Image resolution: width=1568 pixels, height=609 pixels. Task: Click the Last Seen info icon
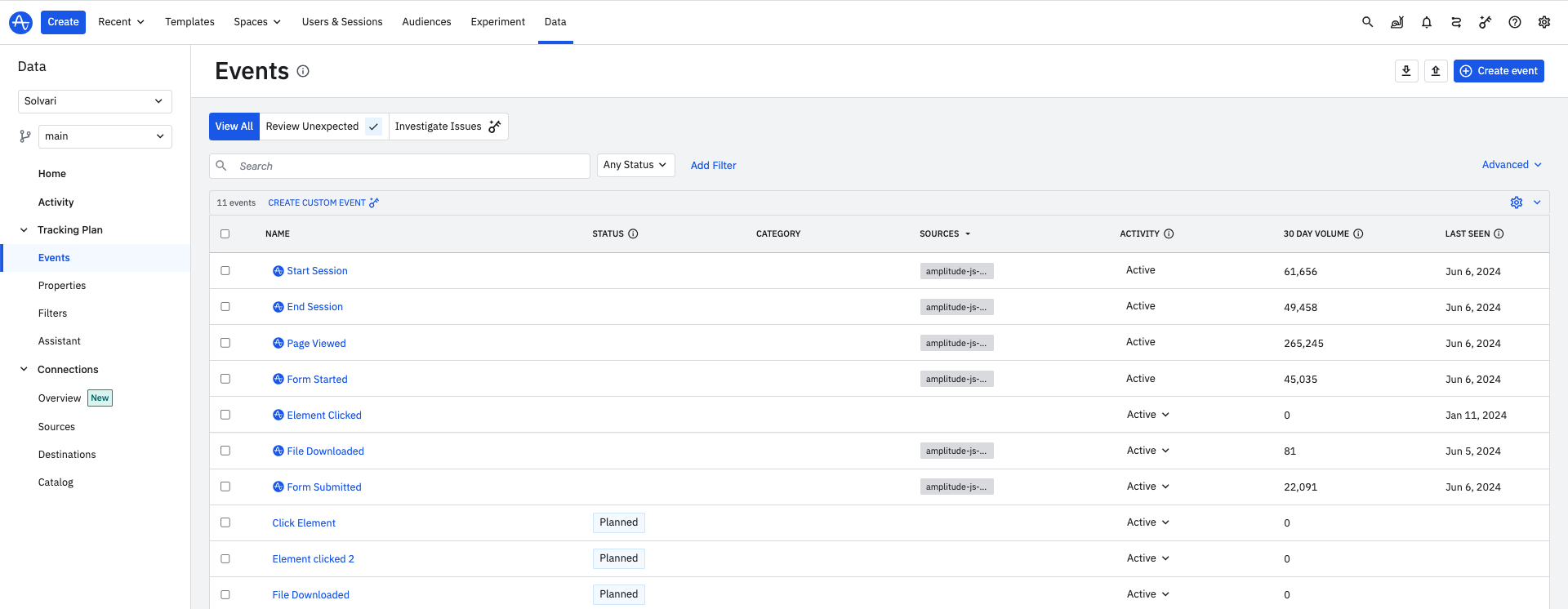click(x=1499, y=233)
